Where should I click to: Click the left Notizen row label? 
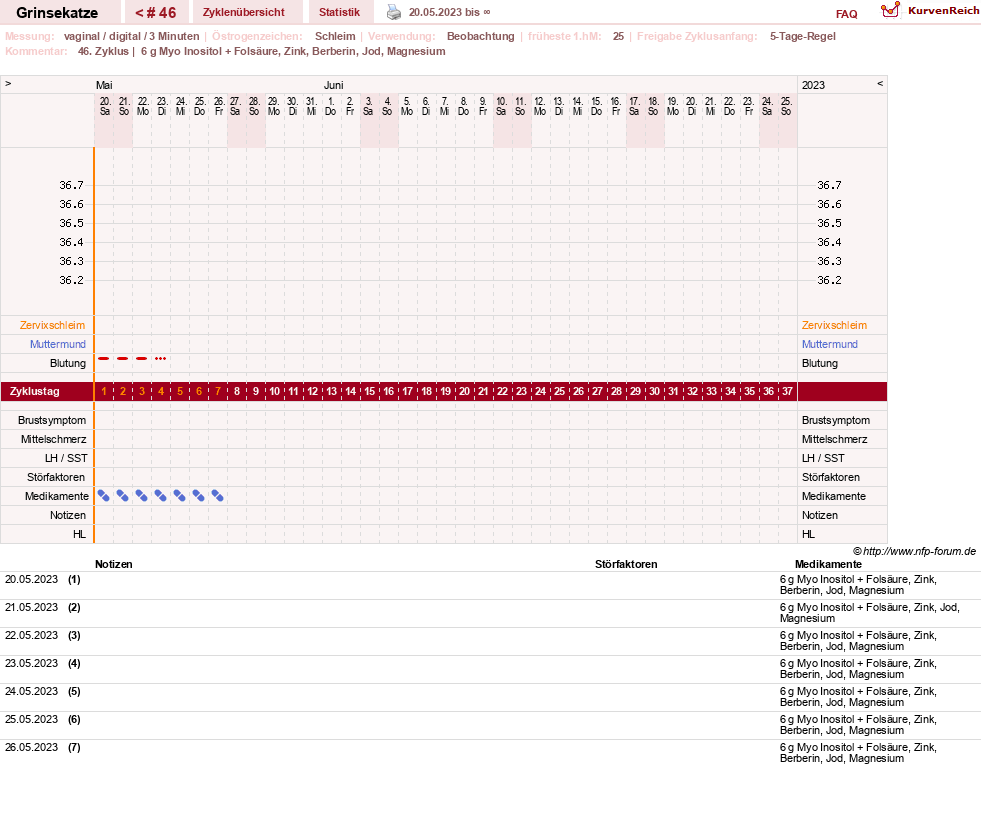(68, 515)
